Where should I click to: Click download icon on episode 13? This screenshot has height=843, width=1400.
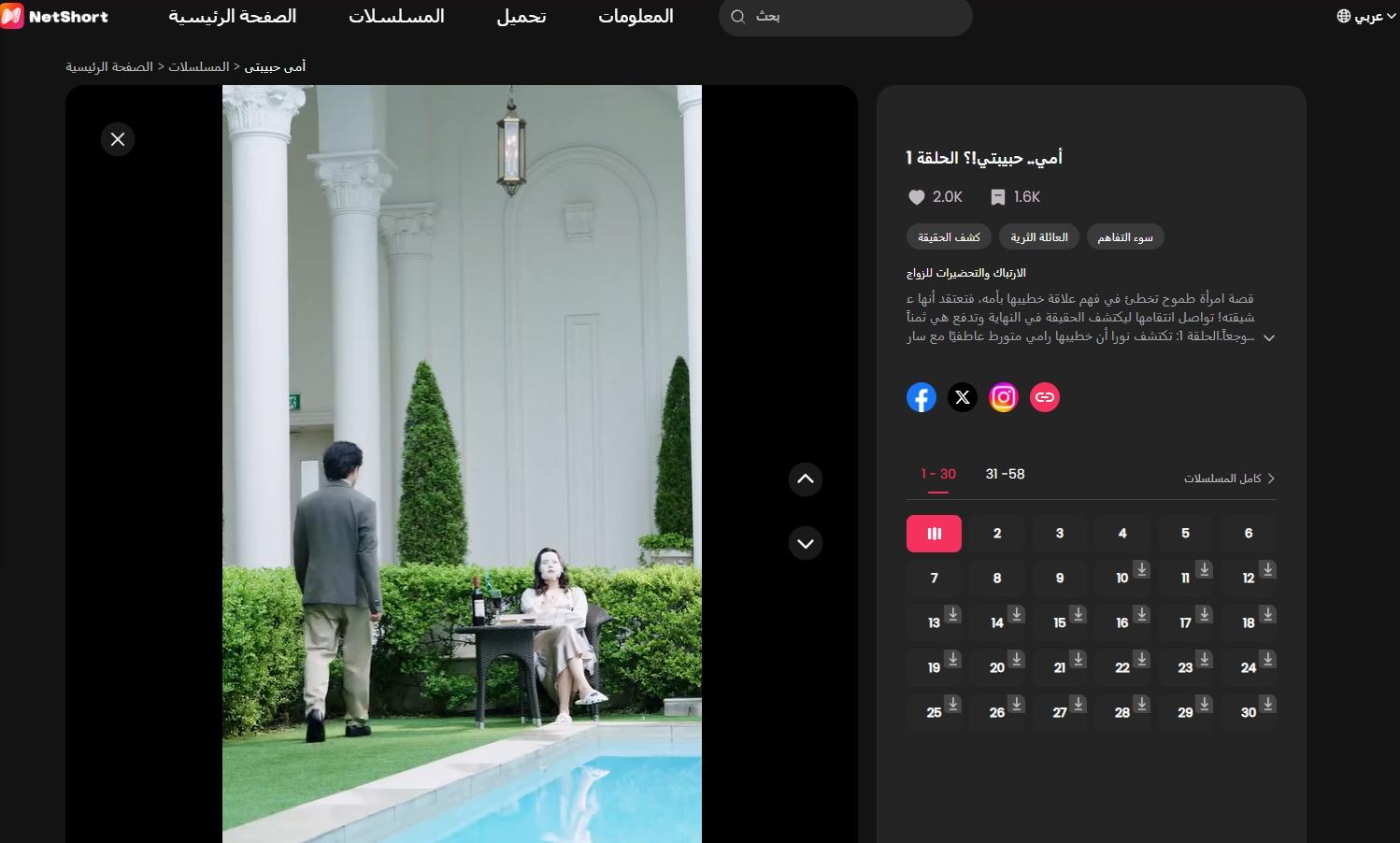click(x=952, y=614)
